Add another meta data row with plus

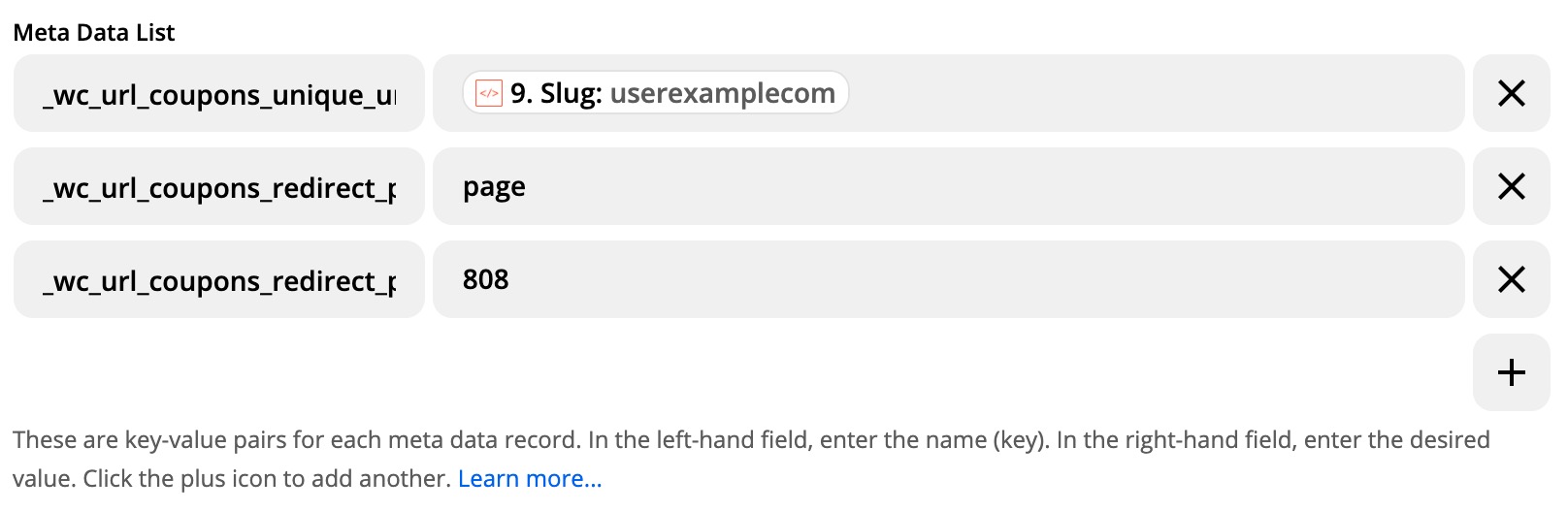1511,372
